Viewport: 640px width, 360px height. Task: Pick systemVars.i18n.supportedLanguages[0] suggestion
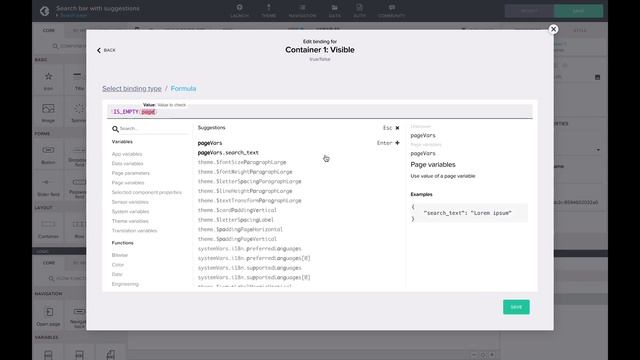pos(254,278)
